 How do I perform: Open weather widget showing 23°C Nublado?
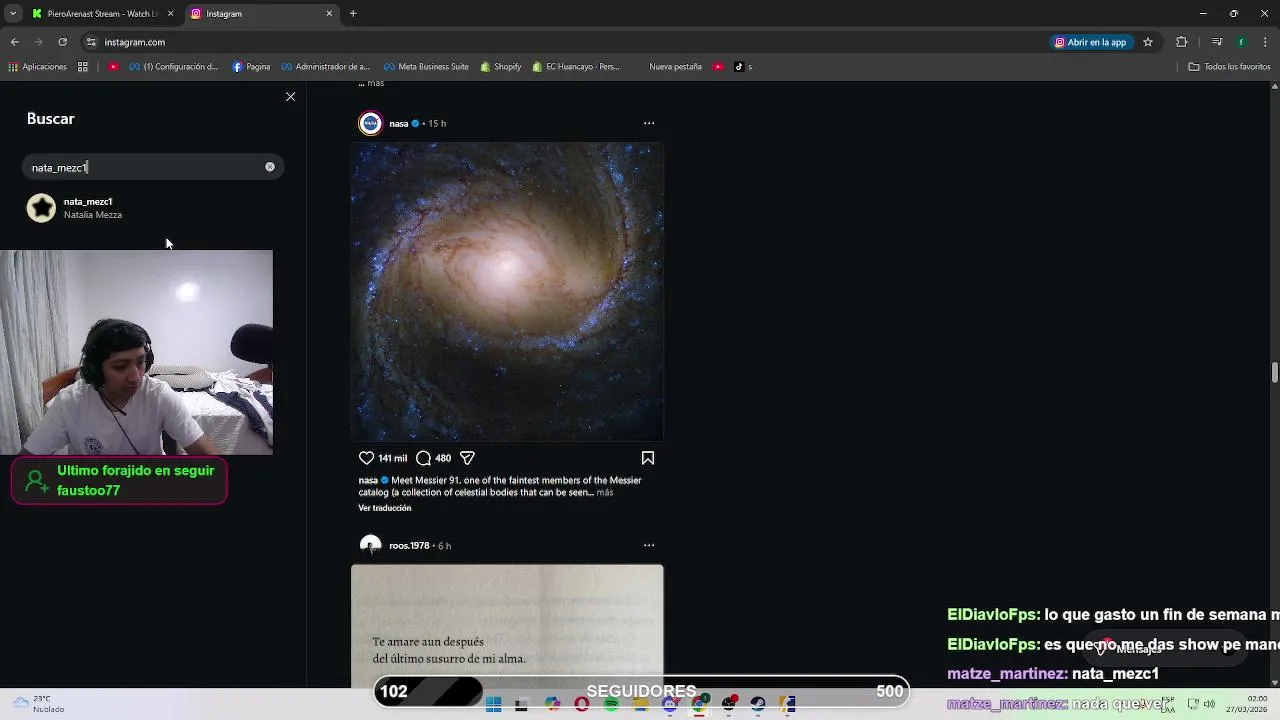(38, 704)
